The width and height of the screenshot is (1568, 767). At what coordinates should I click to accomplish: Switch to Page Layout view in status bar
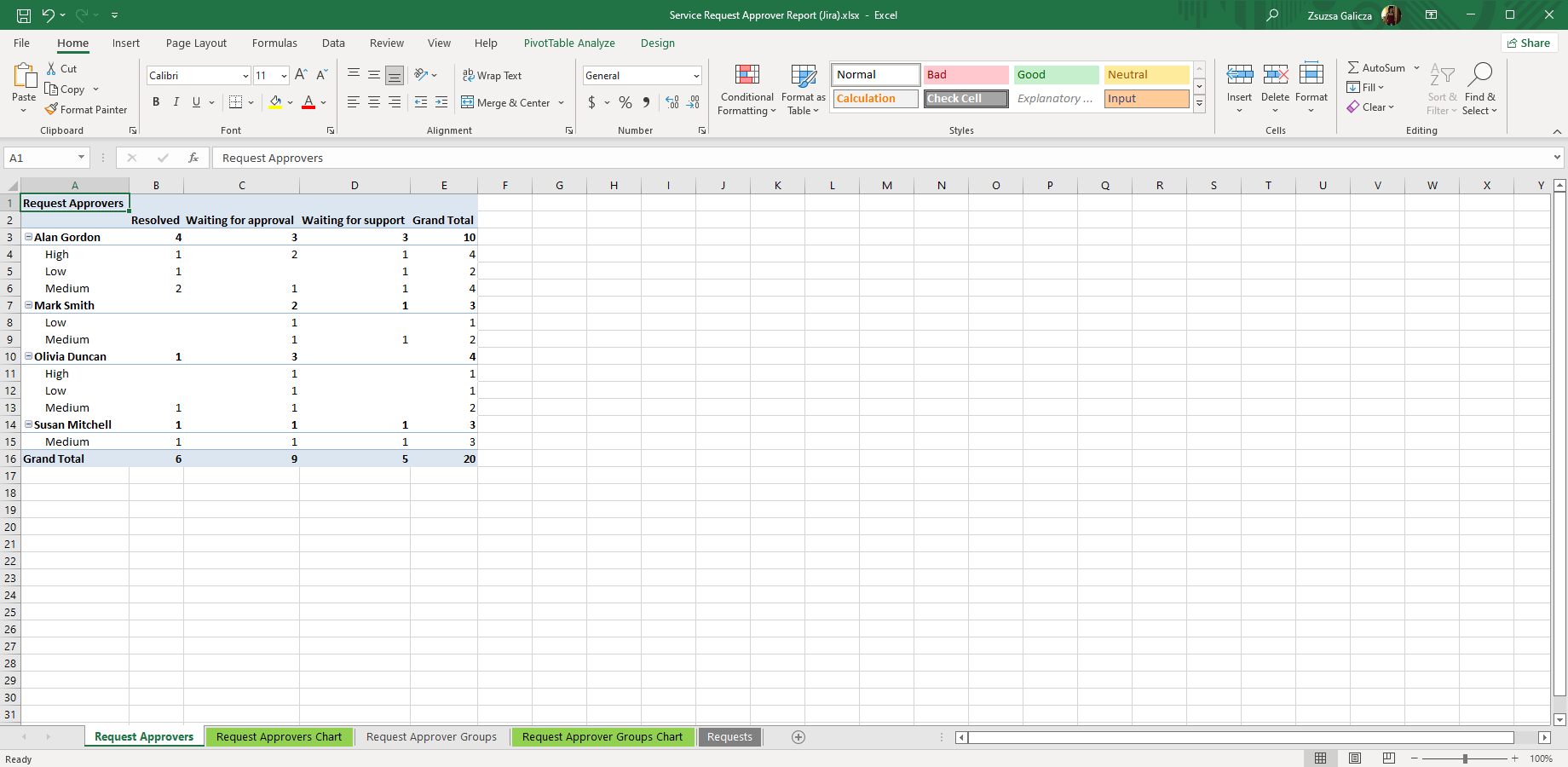pyautogui.click(x=1355, y=758)
